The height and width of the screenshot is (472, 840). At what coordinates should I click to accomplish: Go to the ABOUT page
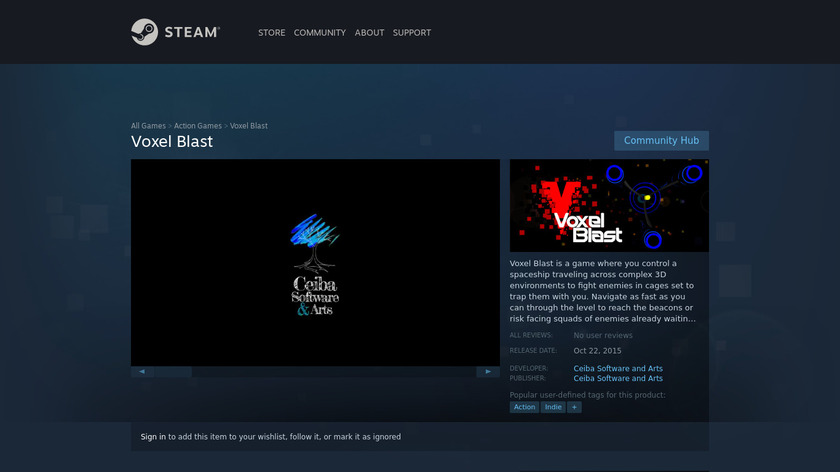pyautogui.click(x=369, y=33)
